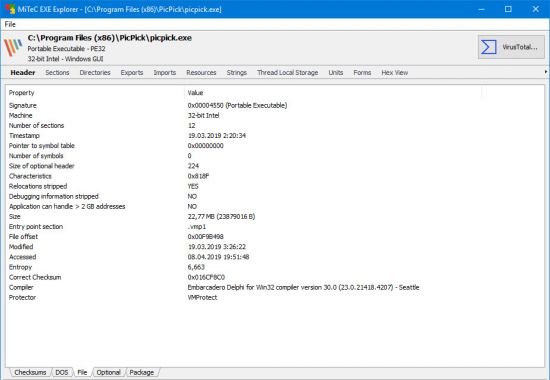Screen dimensions: 550x380
Task: Select the Timestamp property row
Action: click(276, 135)
